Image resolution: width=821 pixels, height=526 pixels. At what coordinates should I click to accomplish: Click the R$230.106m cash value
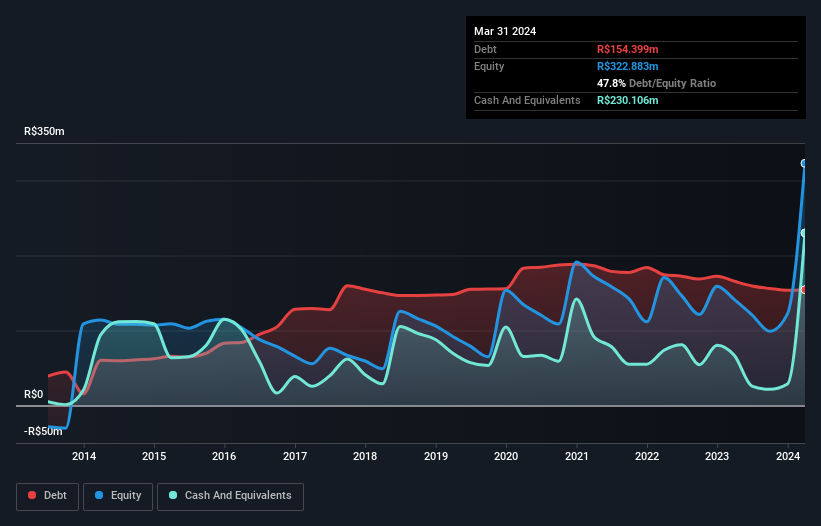(x=627, y=100)
